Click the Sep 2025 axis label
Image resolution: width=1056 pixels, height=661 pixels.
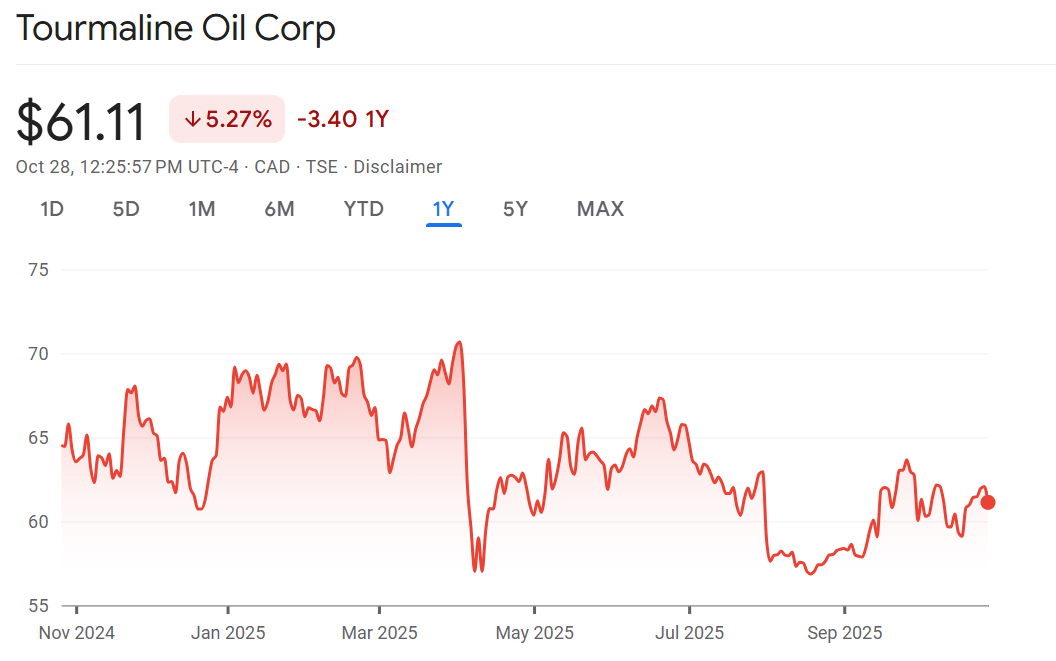pyautogui.click(x=845, y=633)
